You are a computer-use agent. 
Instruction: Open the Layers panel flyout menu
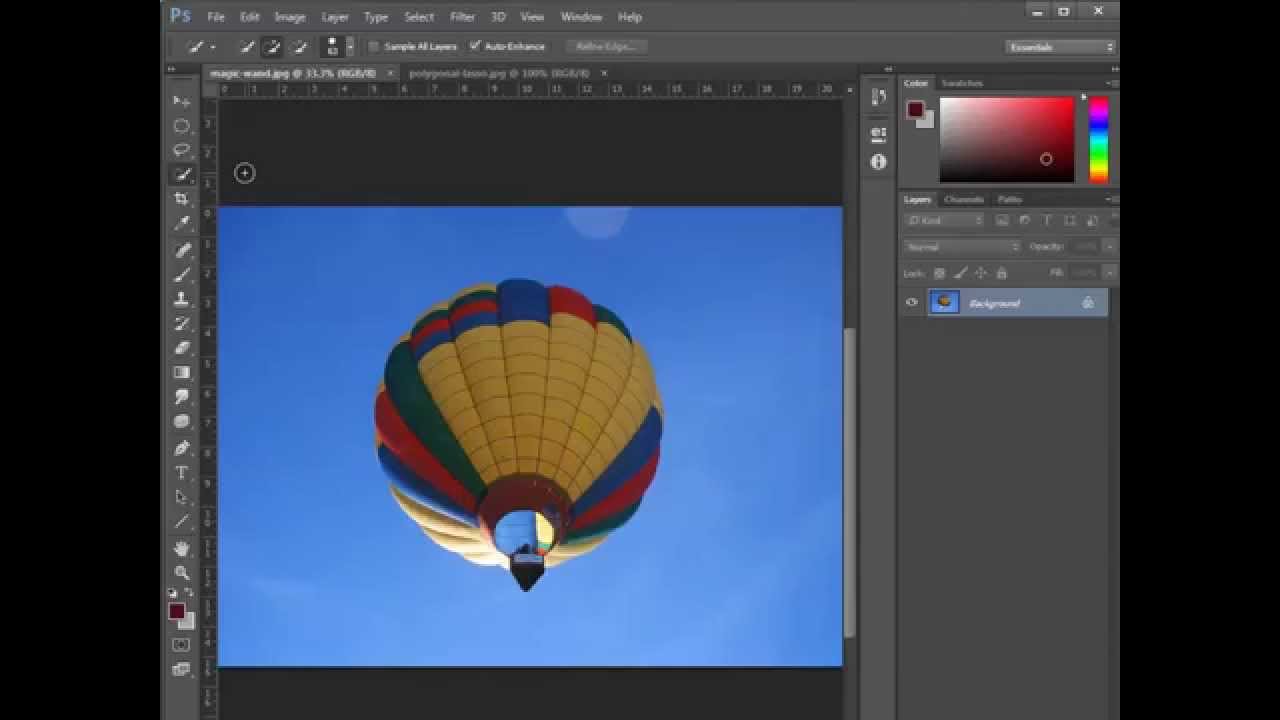pyautogui.click(x=1111, y=199)
